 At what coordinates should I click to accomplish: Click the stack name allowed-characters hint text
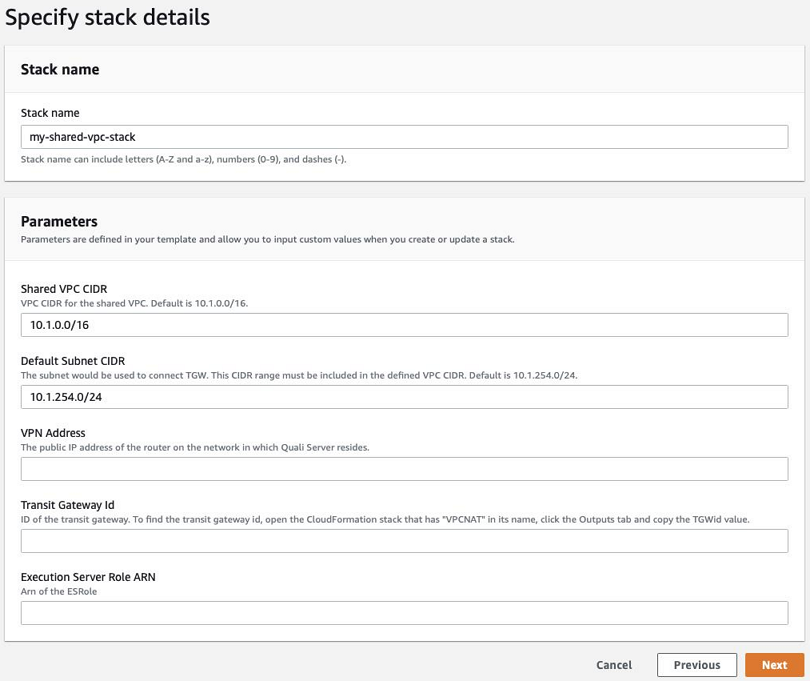click(183, 159)
